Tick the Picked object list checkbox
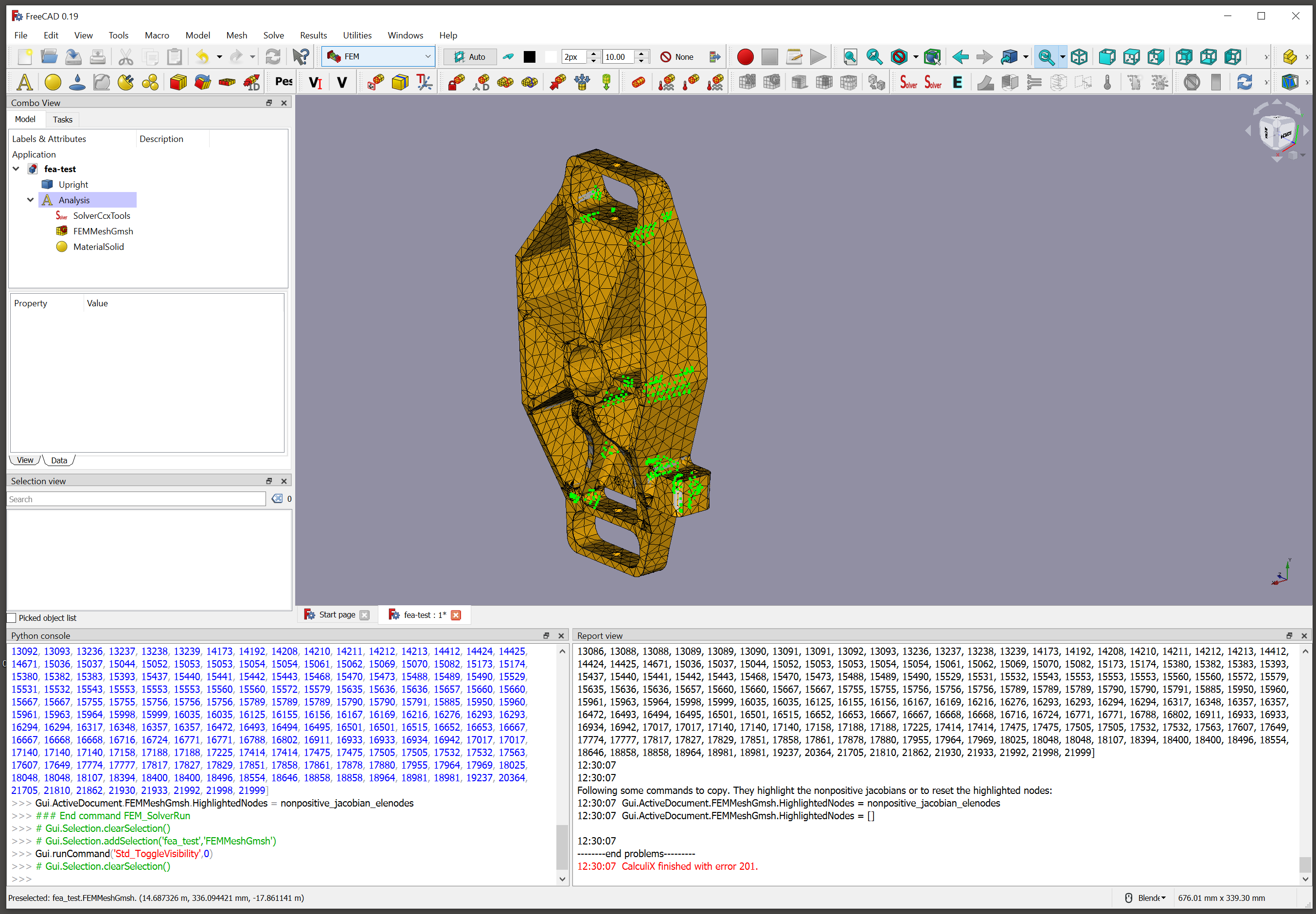The width and height of the screenshot is (1316, 914). pos(12,618)
